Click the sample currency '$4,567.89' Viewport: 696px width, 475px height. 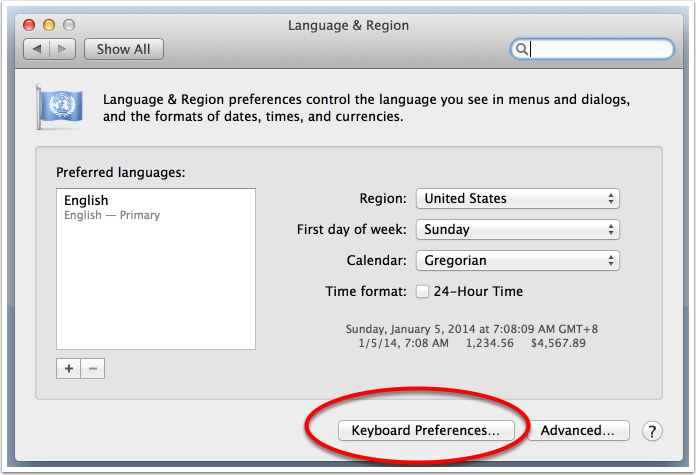[x=558, y=343]
